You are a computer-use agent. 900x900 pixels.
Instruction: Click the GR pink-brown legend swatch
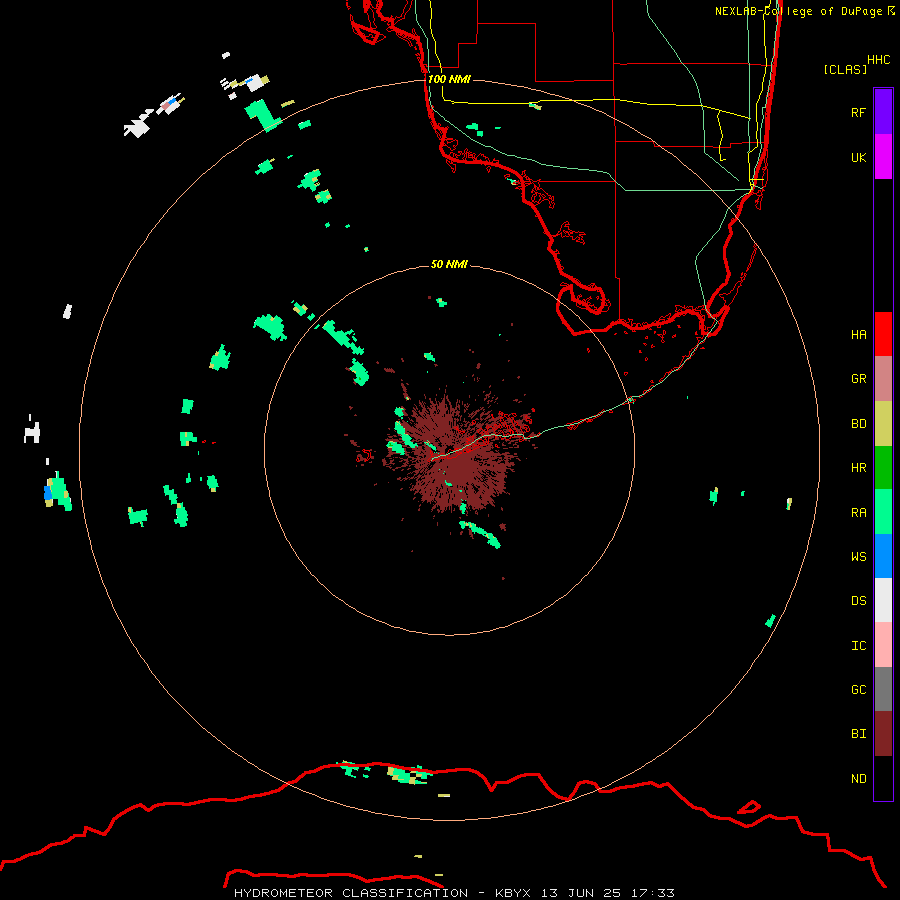click(x=883, y=379)
